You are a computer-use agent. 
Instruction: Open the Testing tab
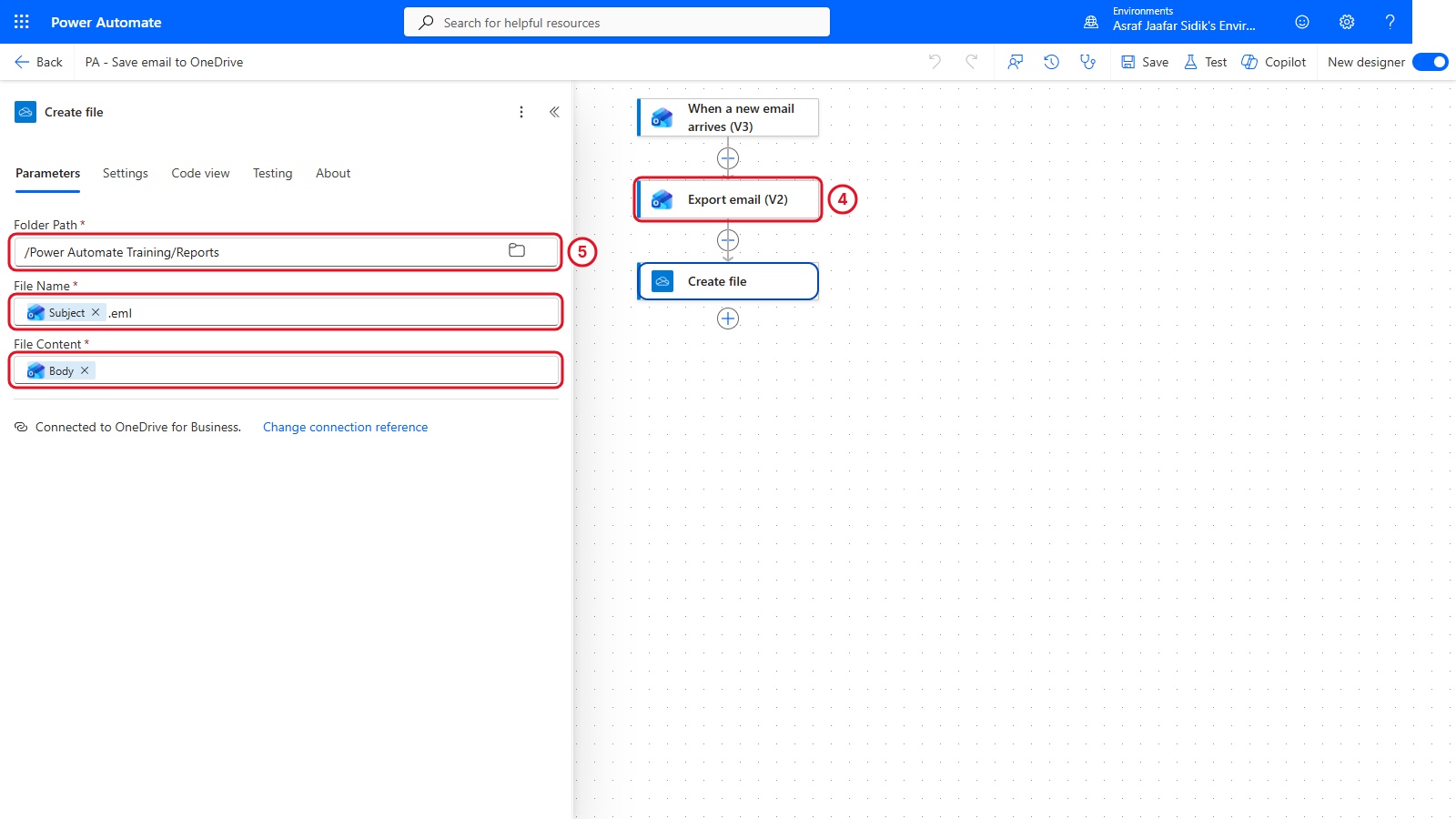(x=273, y=173)
